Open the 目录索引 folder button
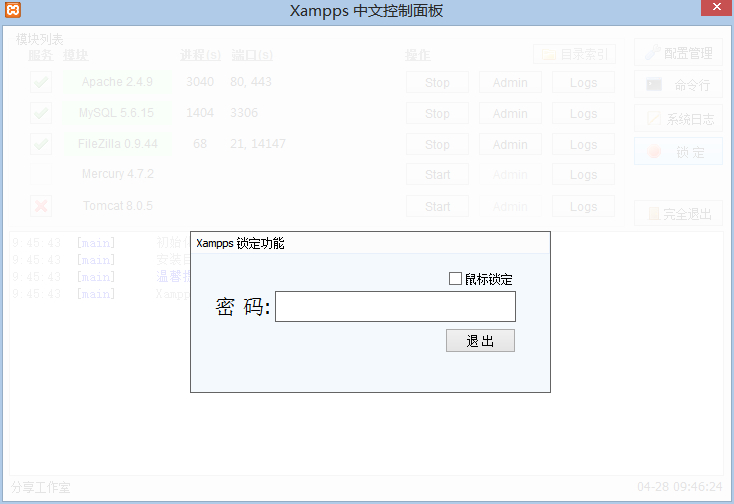This screenshot has width=734, height=504. tap(574, 54)
